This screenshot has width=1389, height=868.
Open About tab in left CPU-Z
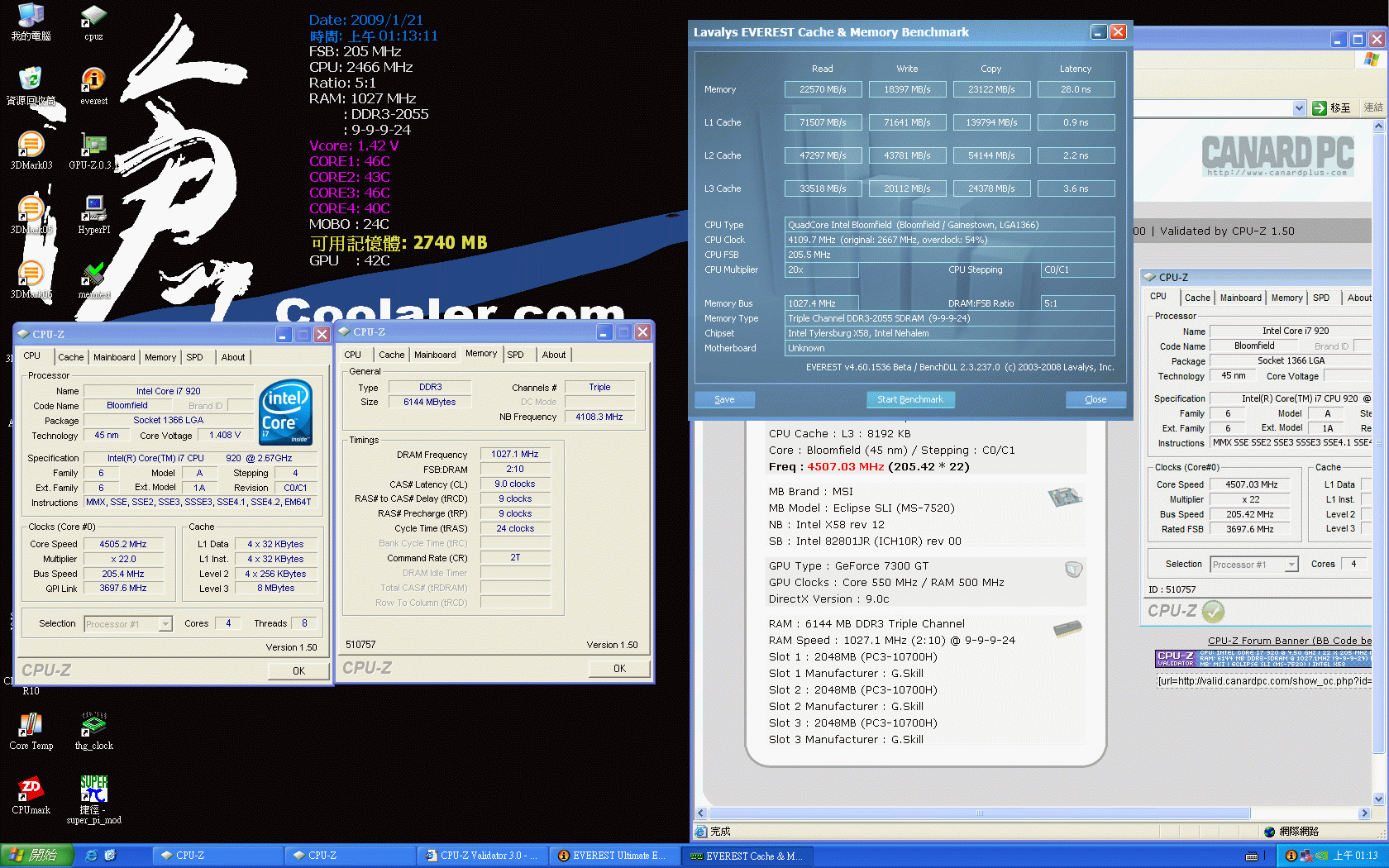(232, 357)
